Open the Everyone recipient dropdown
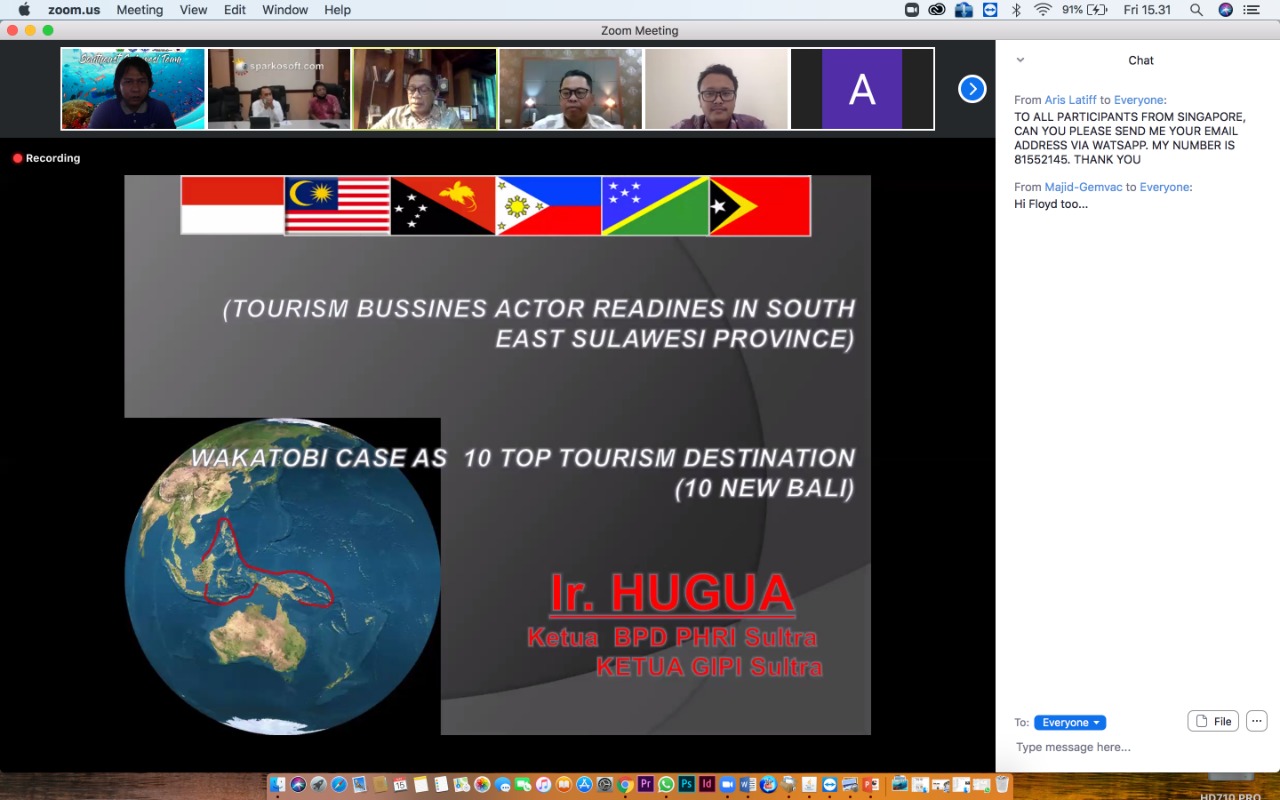 click(x=1070, y=722)
